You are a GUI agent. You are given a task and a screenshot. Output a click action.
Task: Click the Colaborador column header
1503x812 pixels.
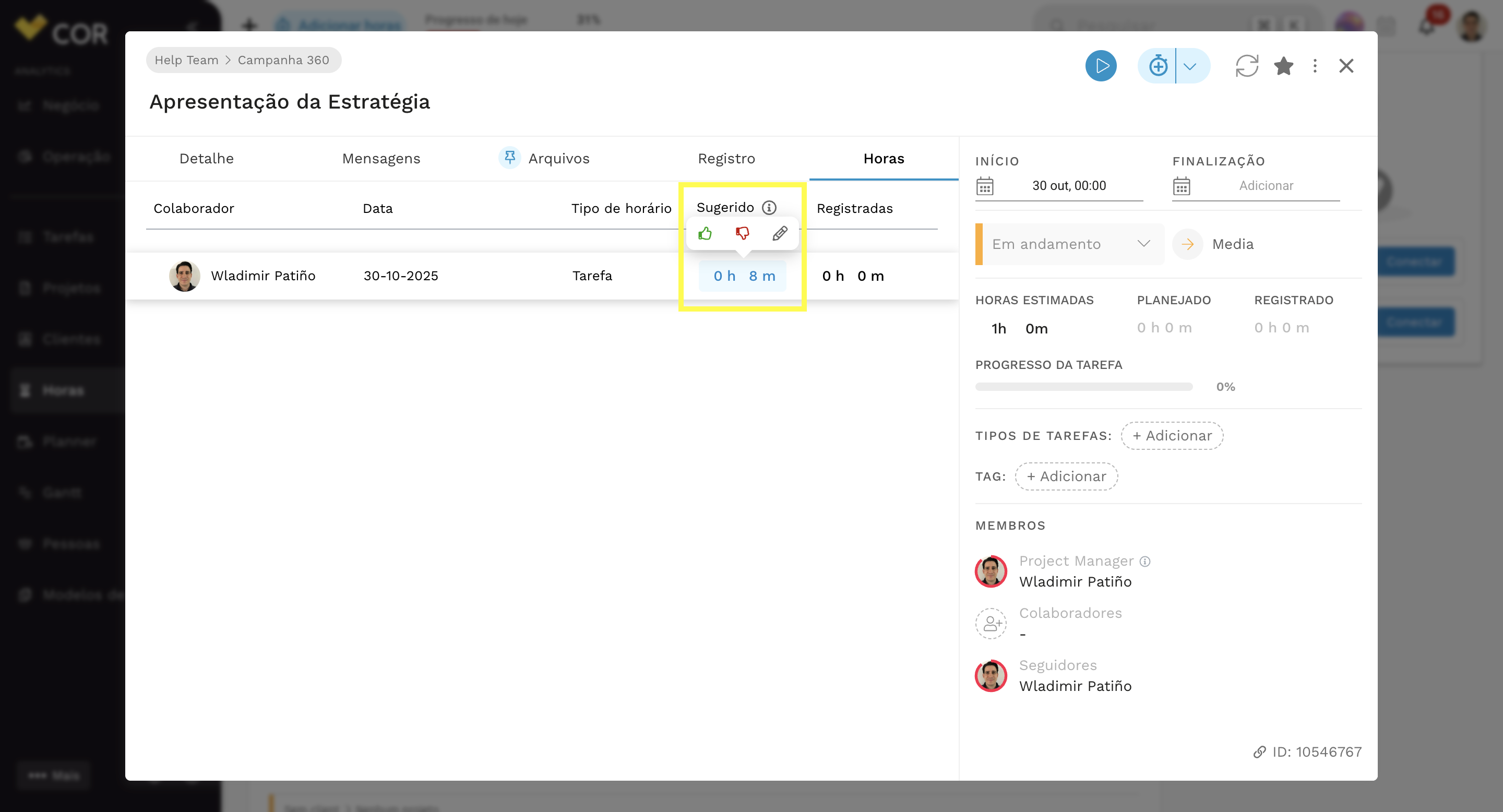coord(194,208)
